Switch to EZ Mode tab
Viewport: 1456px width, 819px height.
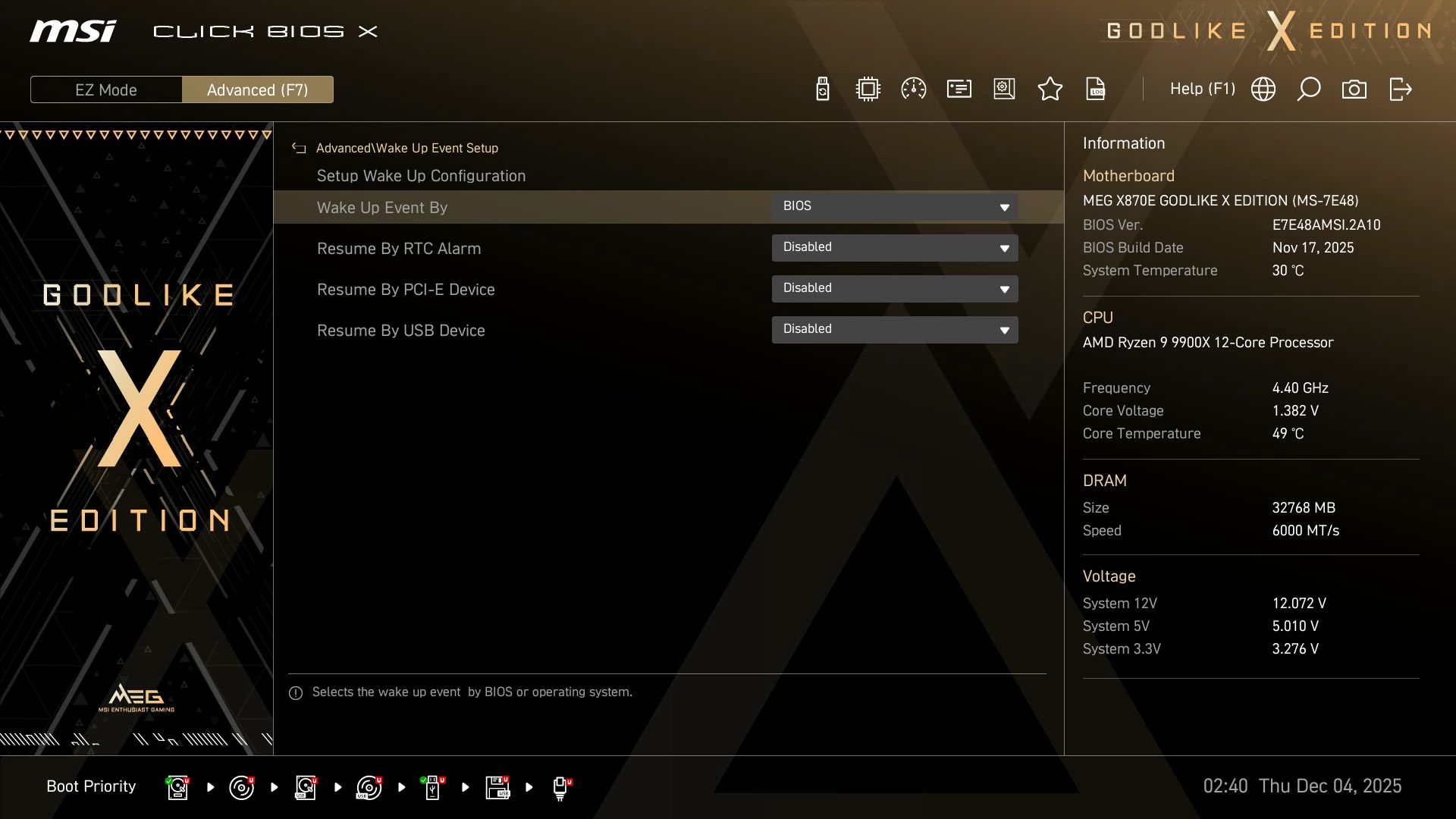[x=106, y=89]
